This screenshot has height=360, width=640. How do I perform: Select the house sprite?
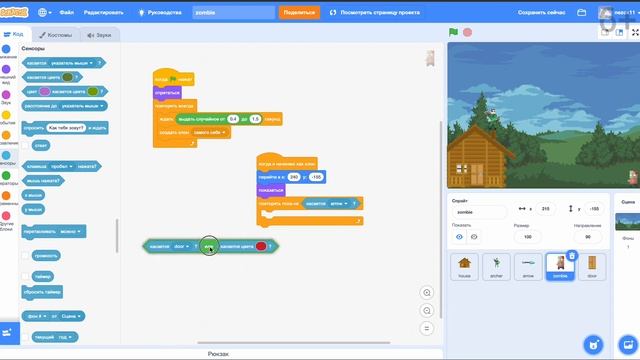464,267
